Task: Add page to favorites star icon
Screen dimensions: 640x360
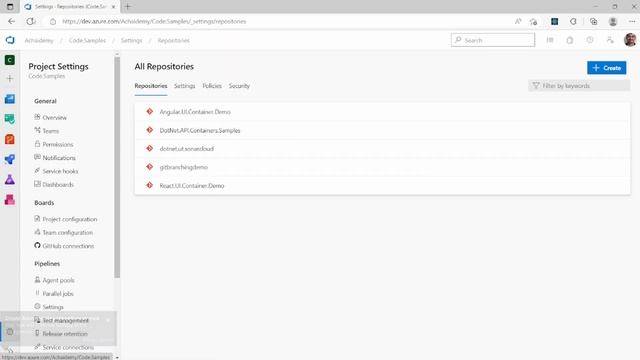Action: [533, 21]
